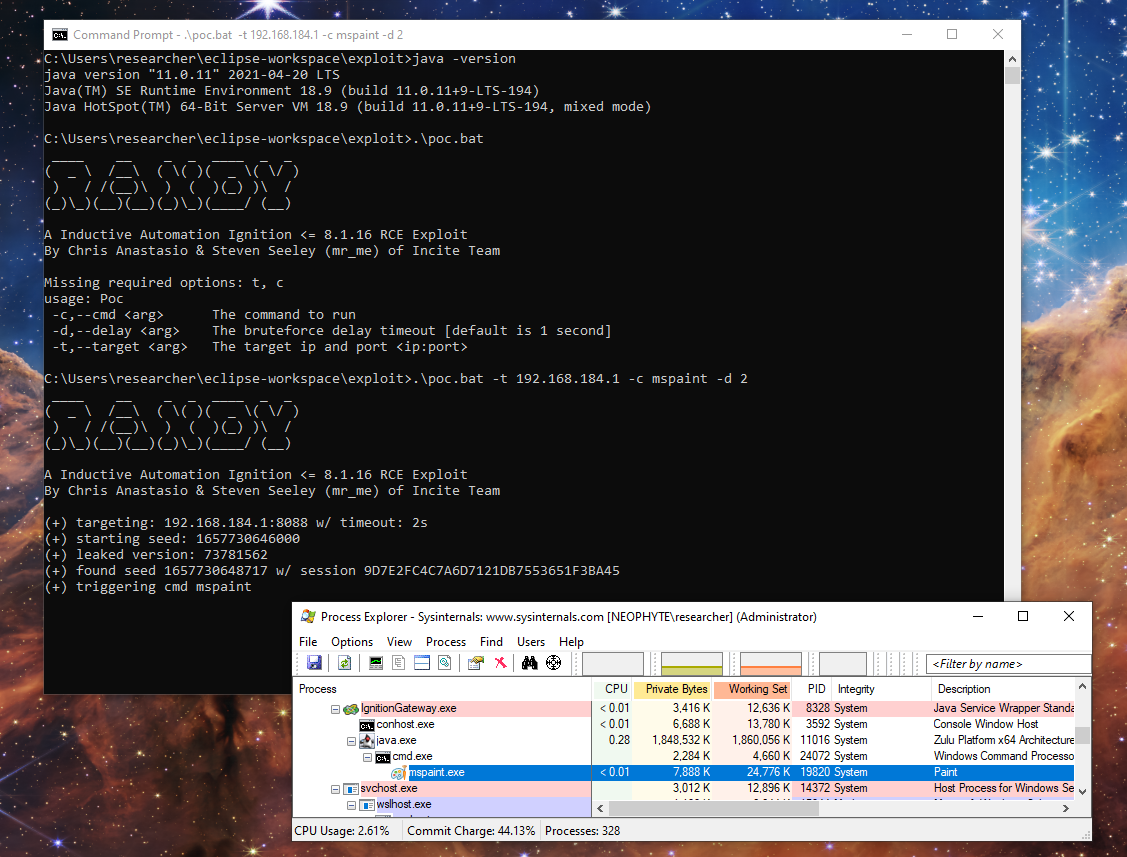Click the java.exe process icon
The height and width of the screenshot is (857, 1127).
(x=367, y=741)
